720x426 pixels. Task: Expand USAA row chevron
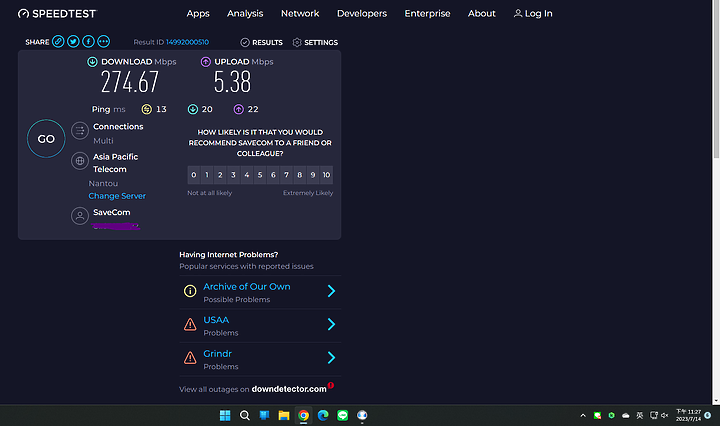[x=331, y=325]
